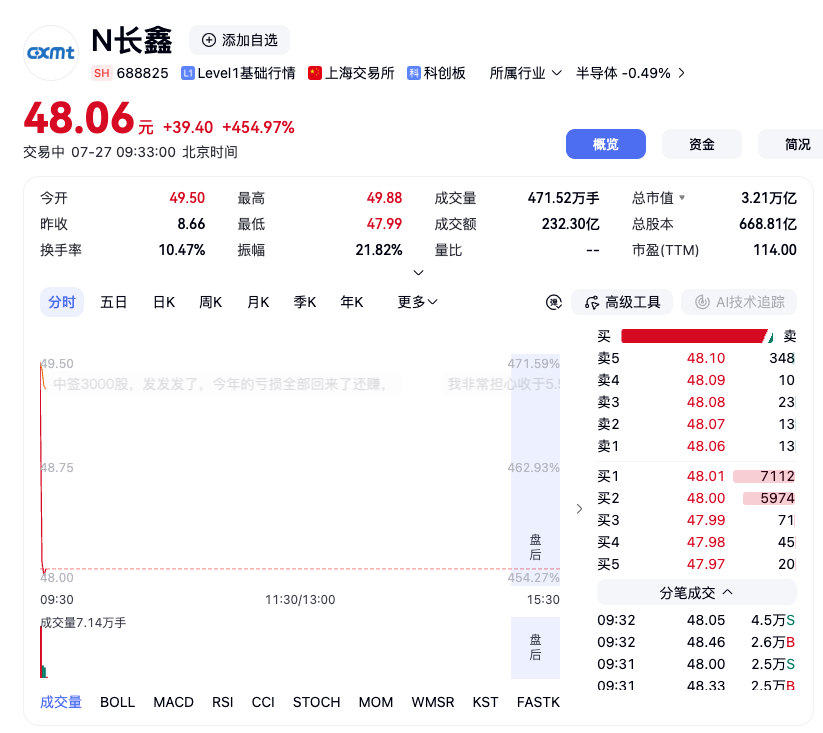This screenshot has width=823, height=733.
Task: Click trade tick 09:32 at 48.46
Action: tap(697, 642)
